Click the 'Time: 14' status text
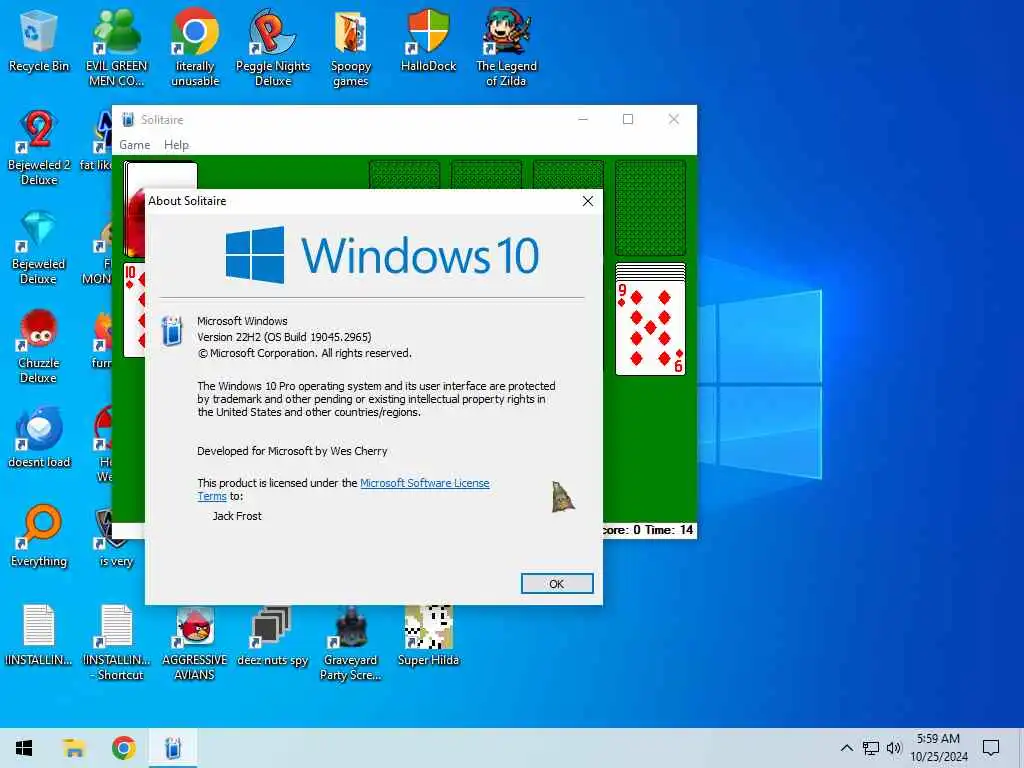 669,530
